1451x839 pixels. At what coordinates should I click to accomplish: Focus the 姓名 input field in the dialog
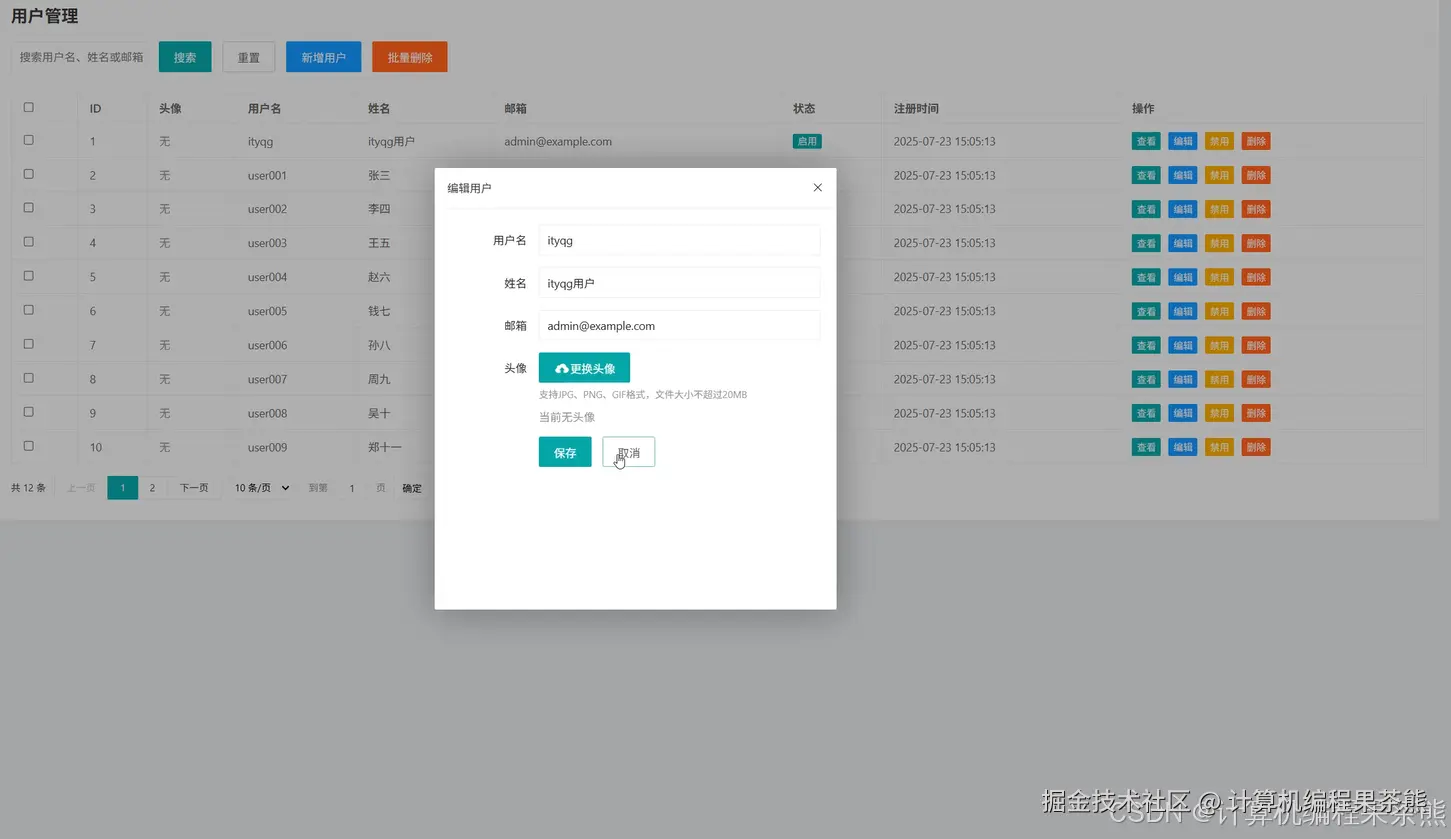pyautogui.click(x=679, y=283)
